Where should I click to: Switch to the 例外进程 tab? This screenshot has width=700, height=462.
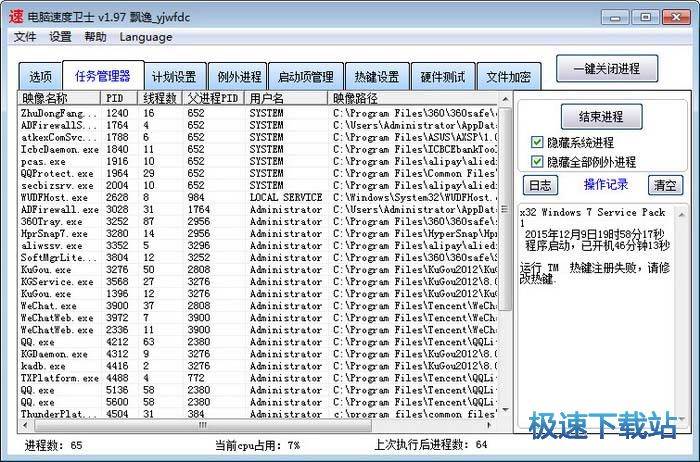click(x=239, y=77)
